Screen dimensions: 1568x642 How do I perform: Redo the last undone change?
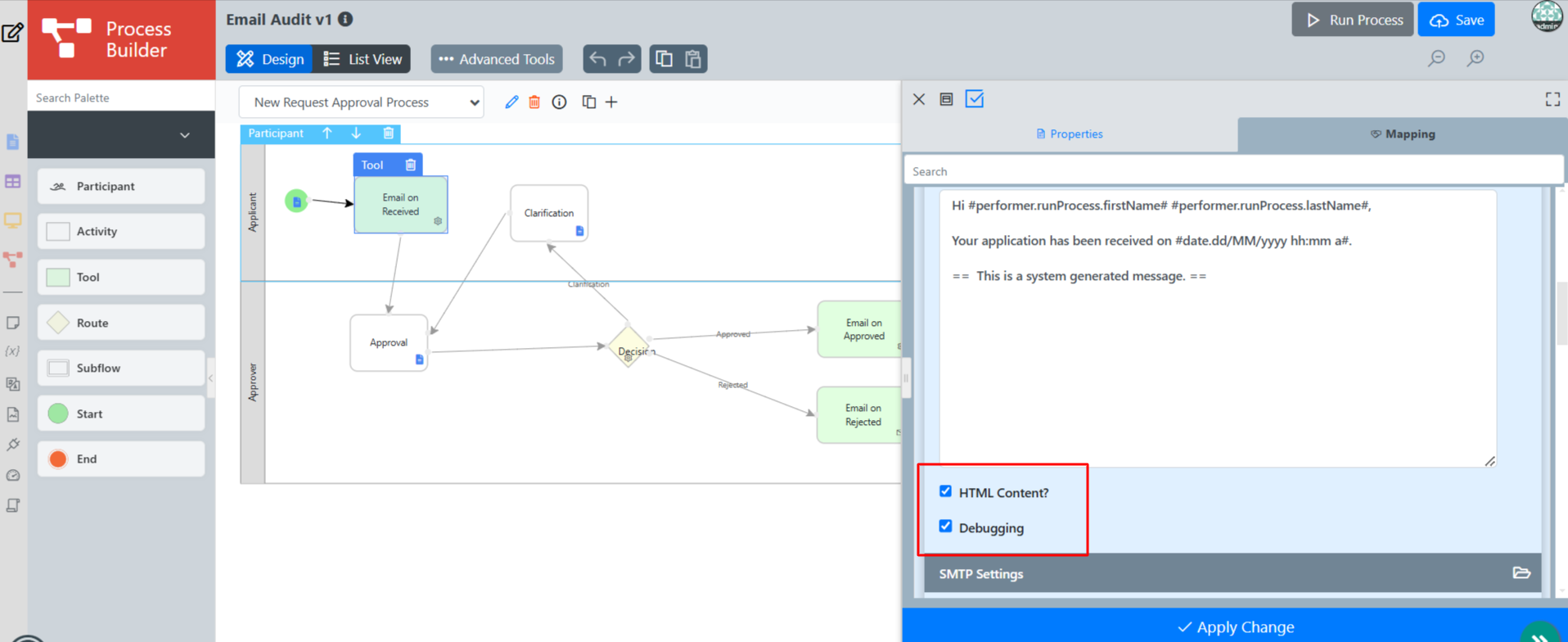[627, 59]
